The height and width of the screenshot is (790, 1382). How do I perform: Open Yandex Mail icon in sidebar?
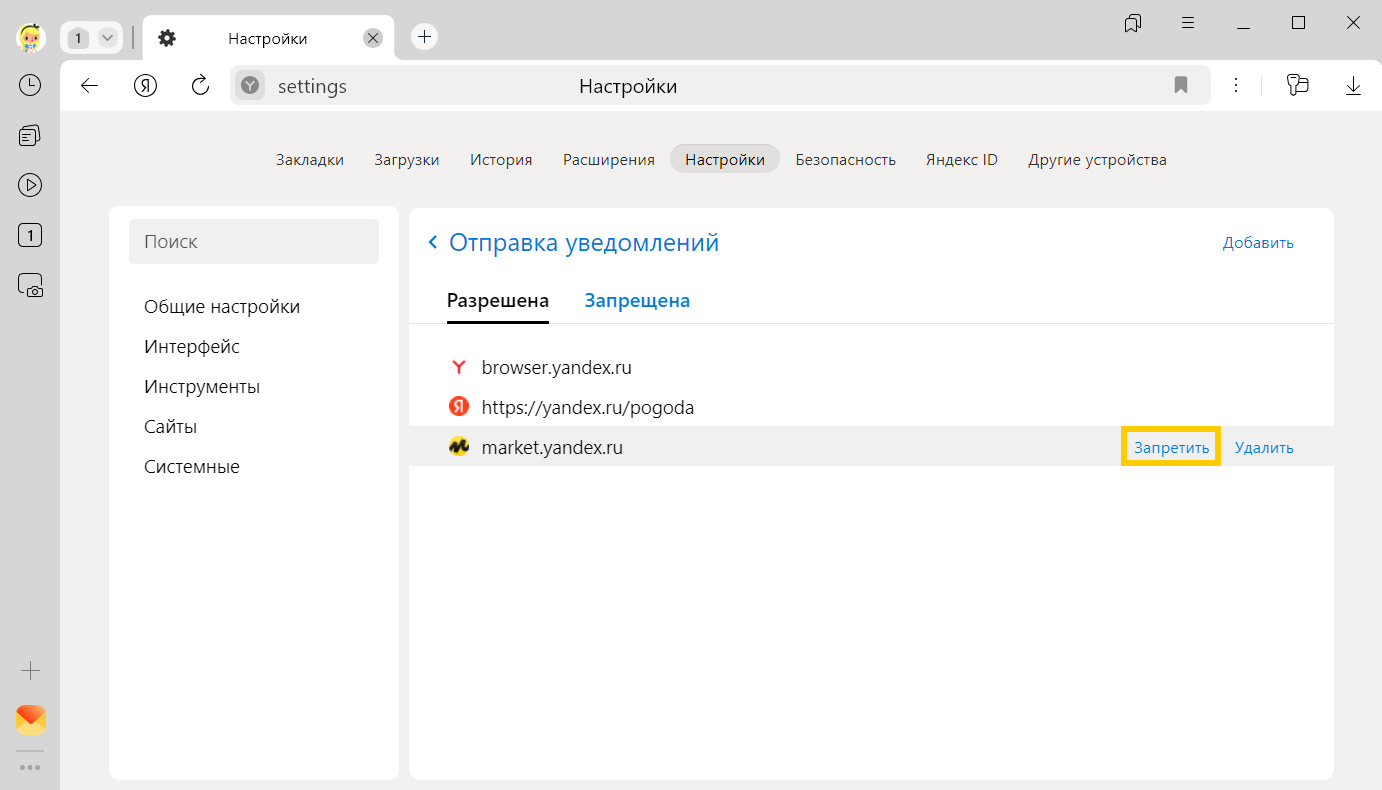(x=30, y=719)
